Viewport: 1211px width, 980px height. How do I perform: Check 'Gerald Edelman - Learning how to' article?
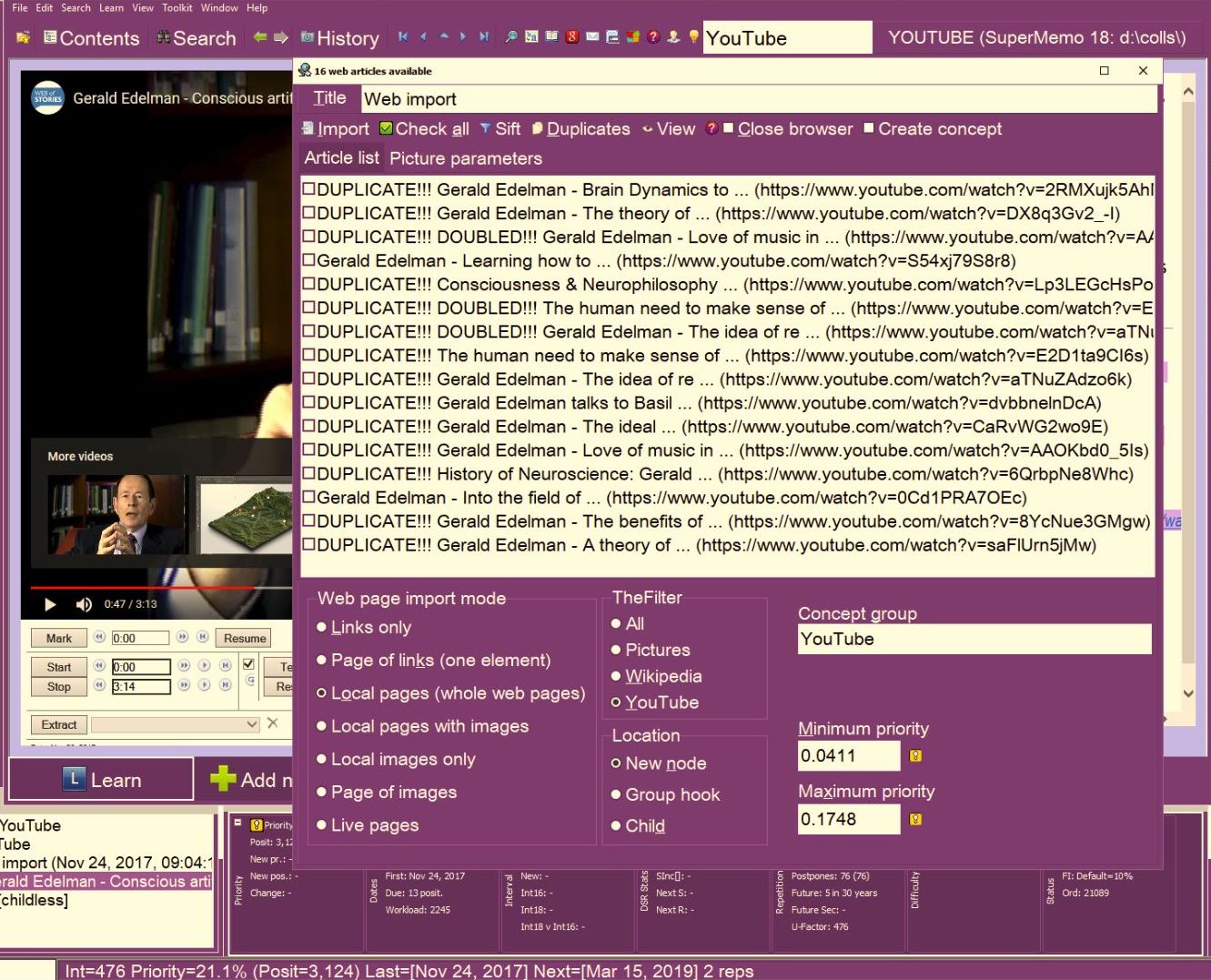tap(309, 260)
